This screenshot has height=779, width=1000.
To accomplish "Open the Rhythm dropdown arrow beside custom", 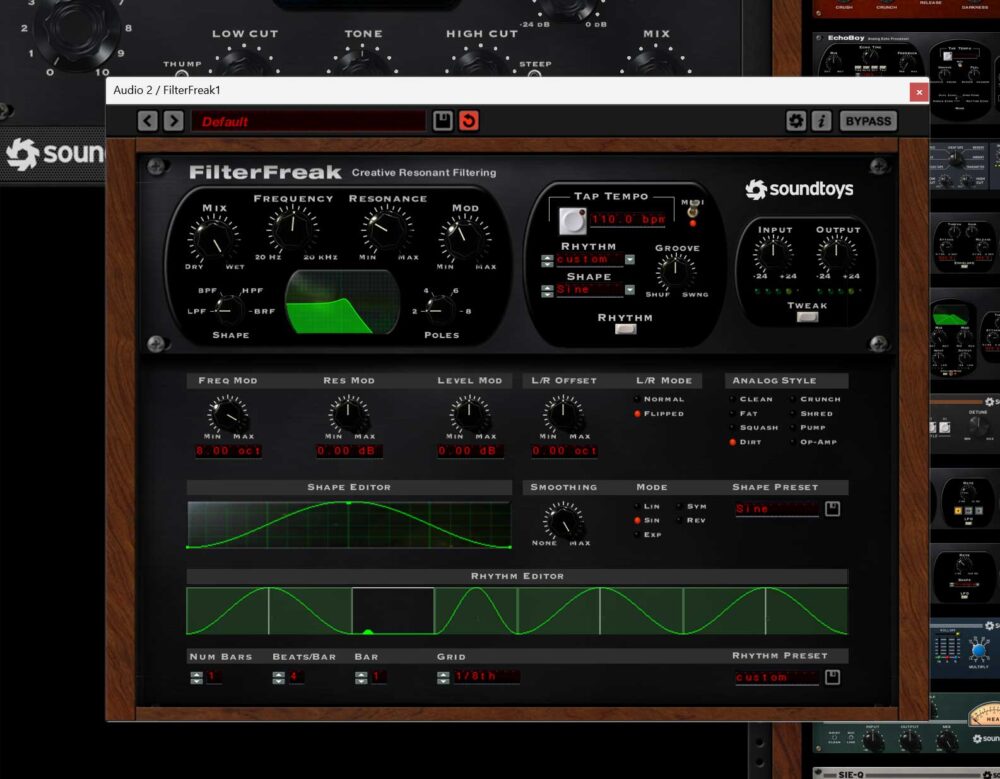I will pos(629,260).
